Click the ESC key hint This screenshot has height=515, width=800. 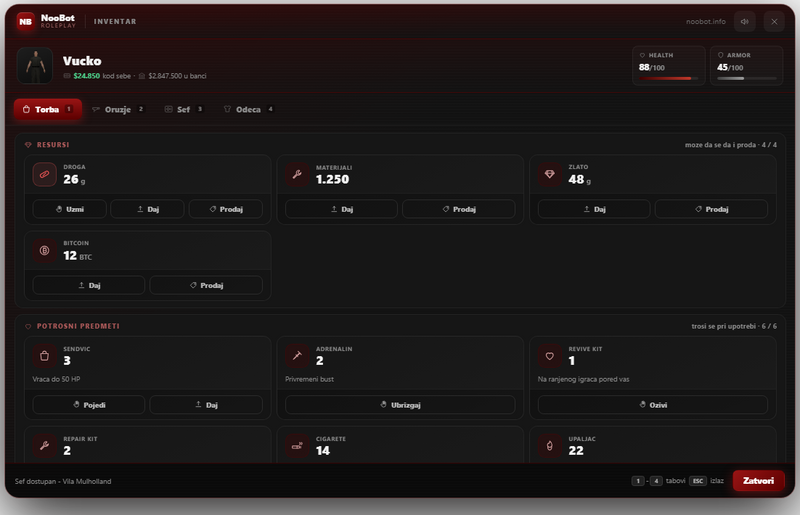tap(697, 481)
